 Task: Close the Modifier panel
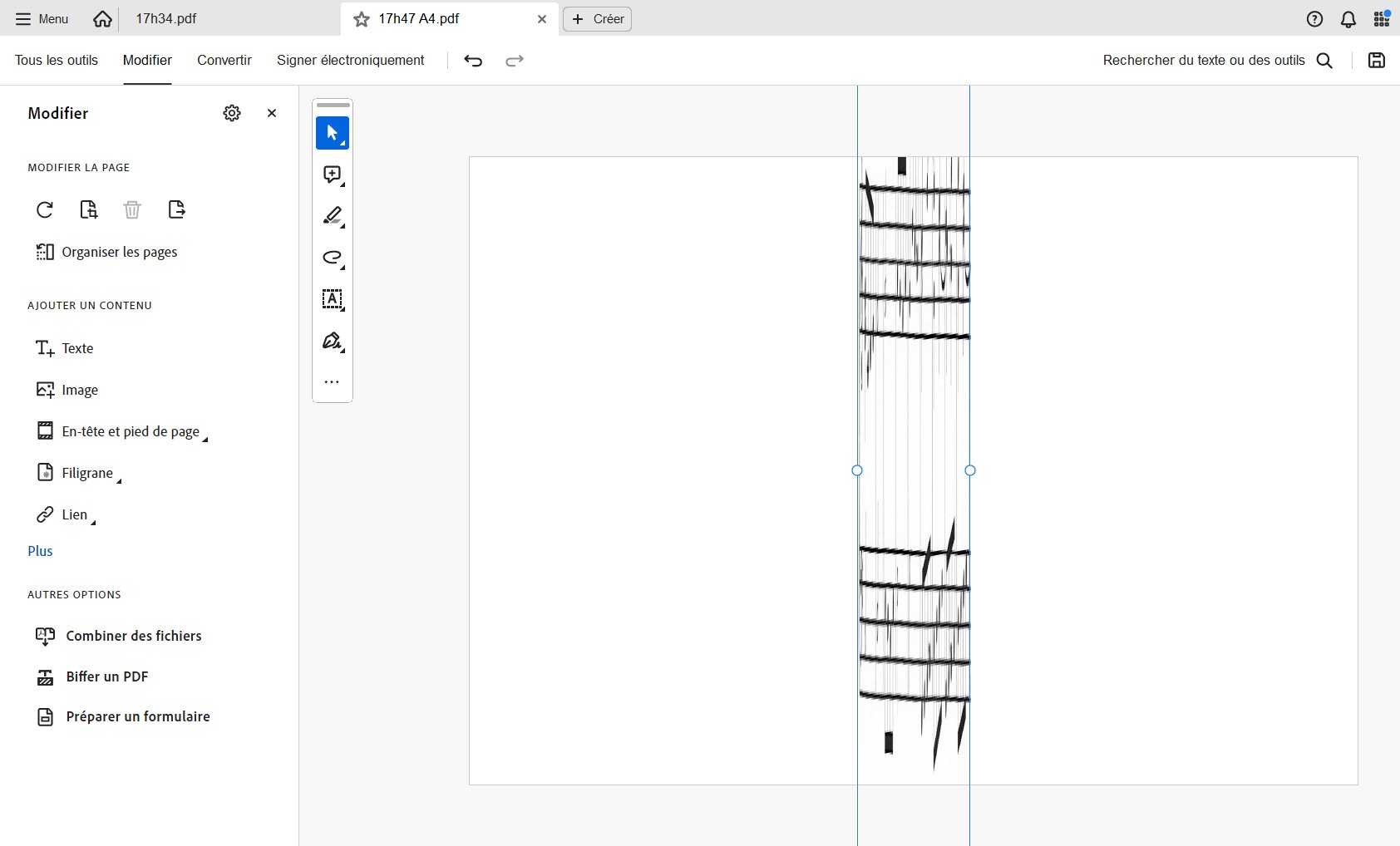[x=272, y=113]
